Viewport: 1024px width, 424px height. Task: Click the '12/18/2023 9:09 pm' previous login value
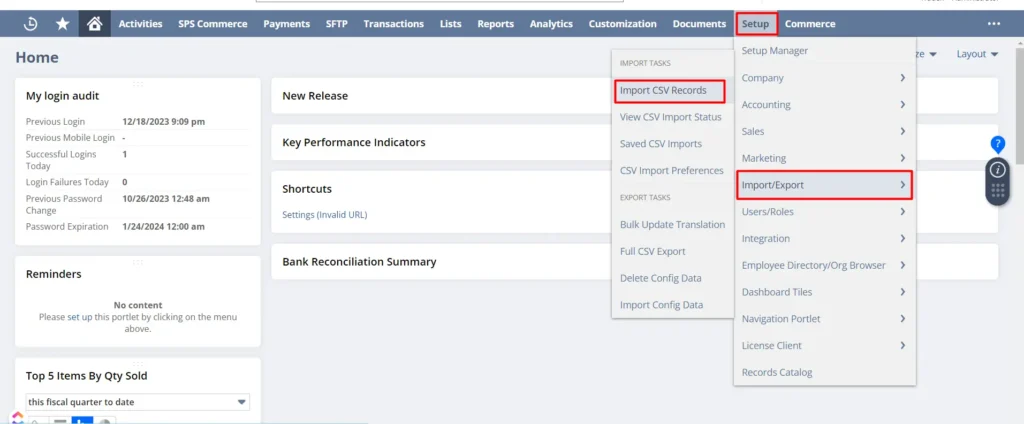pyautogui.click(x=164, y=122)
